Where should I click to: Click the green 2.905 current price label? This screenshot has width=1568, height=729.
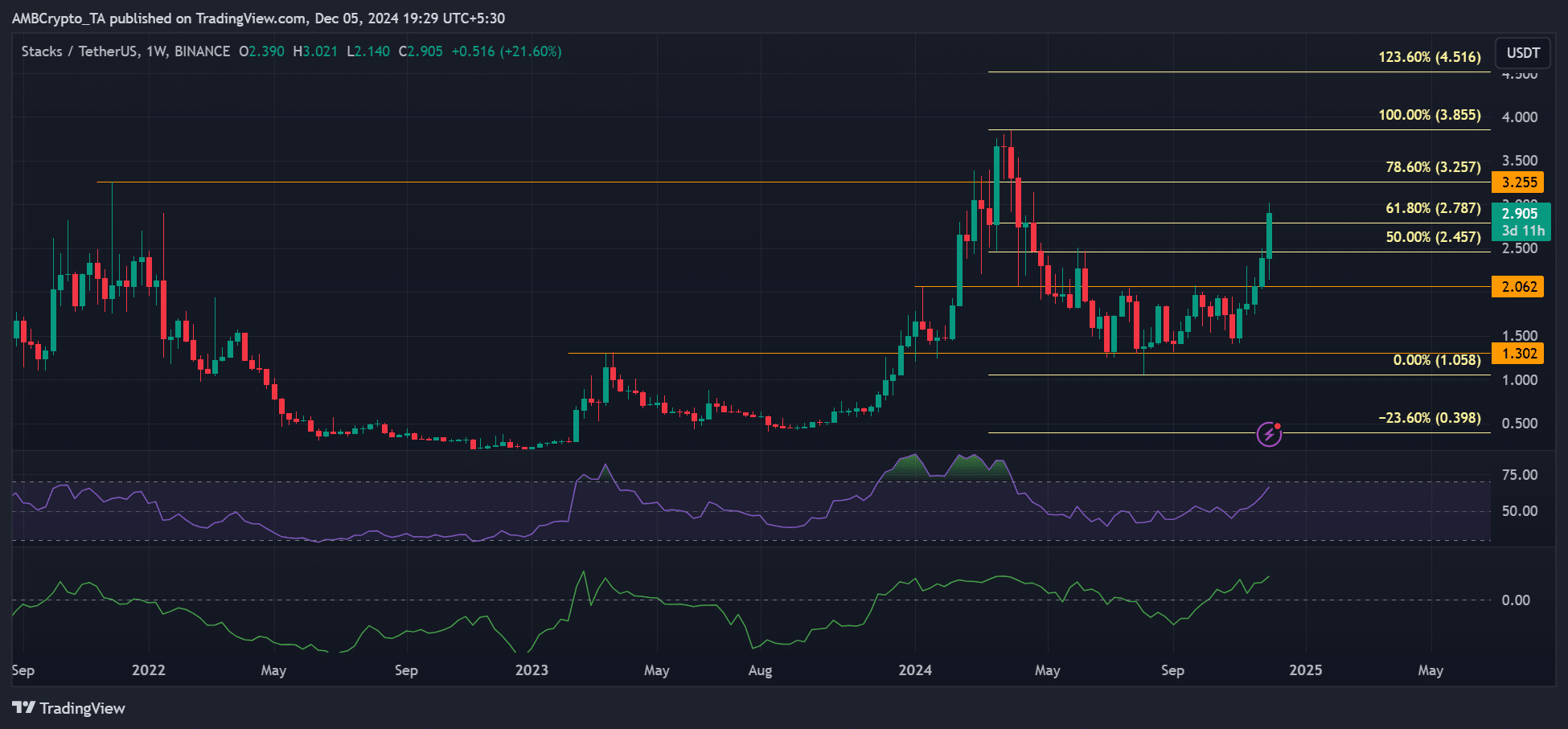[x=1521, y=222]
